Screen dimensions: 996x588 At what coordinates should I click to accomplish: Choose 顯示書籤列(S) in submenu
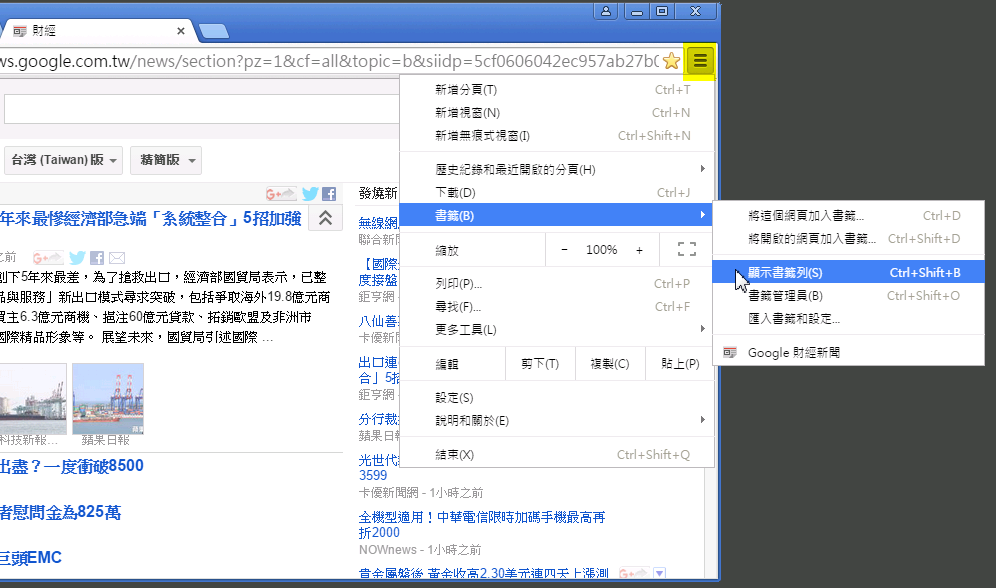click(849, 272)
